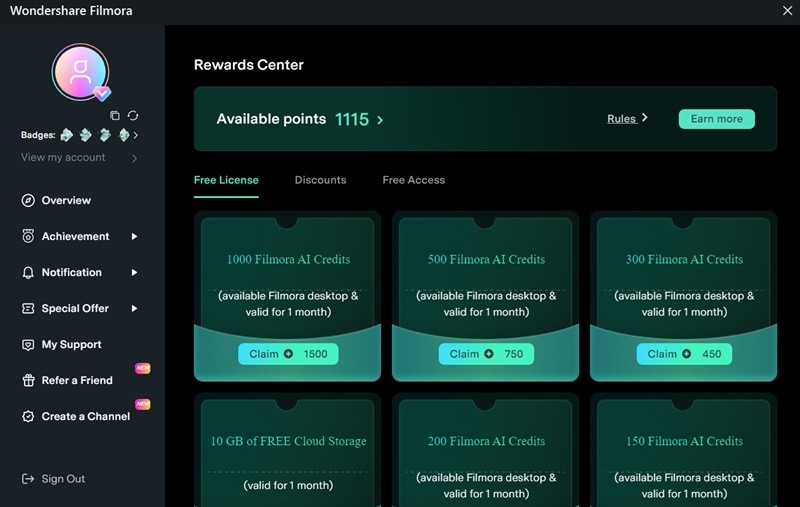
Task: Click the Earn more button
Action: [x=716, y=119]
